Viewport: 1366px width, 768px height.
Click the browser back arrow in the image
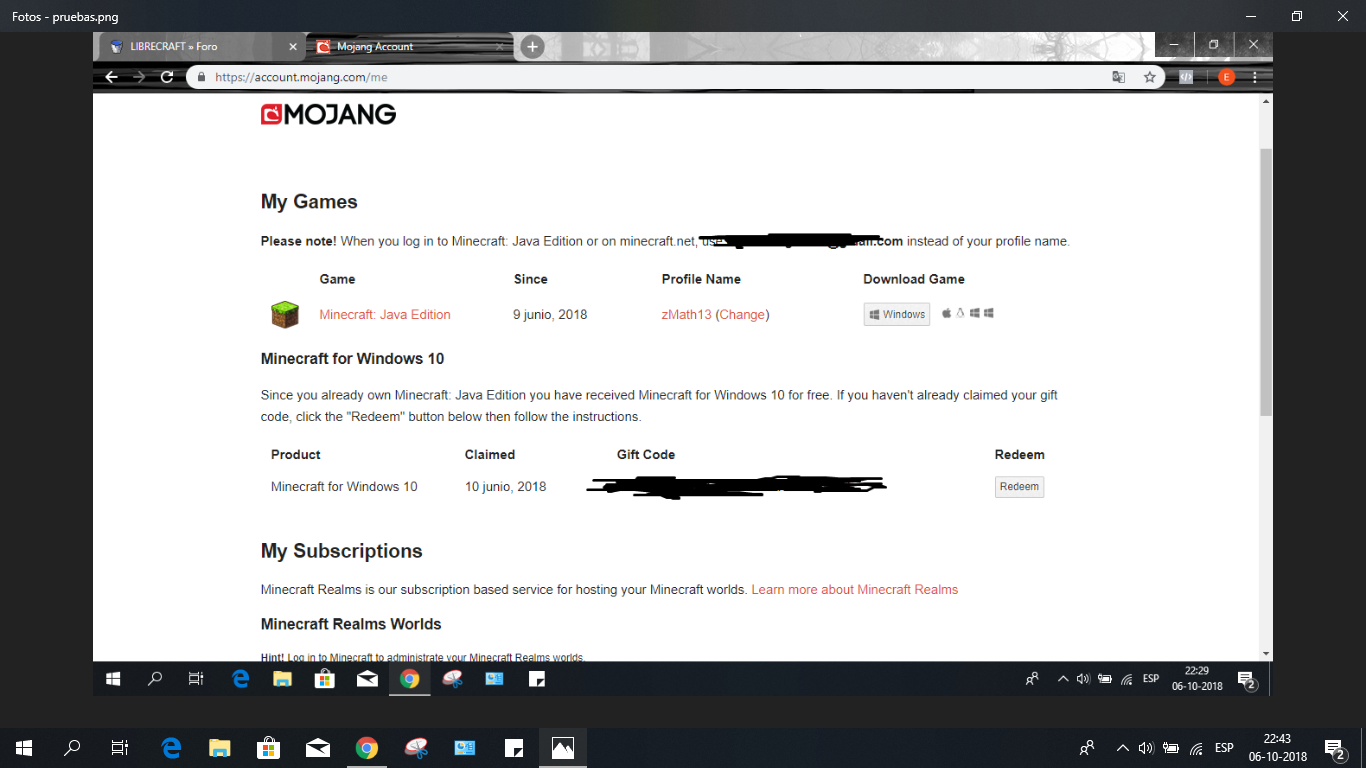(x=111, y=77)
